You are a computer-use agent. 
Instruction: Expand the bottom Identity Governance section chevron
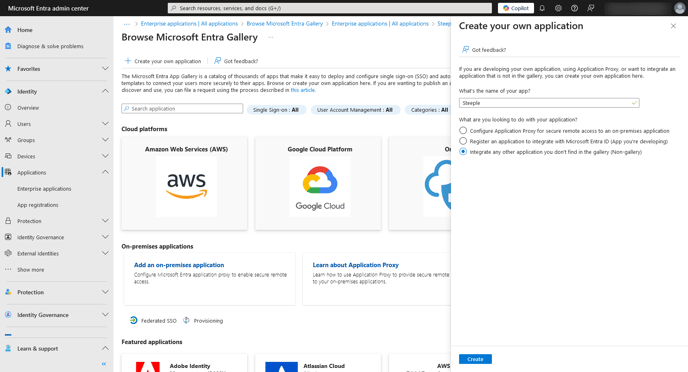coord(105,315)
